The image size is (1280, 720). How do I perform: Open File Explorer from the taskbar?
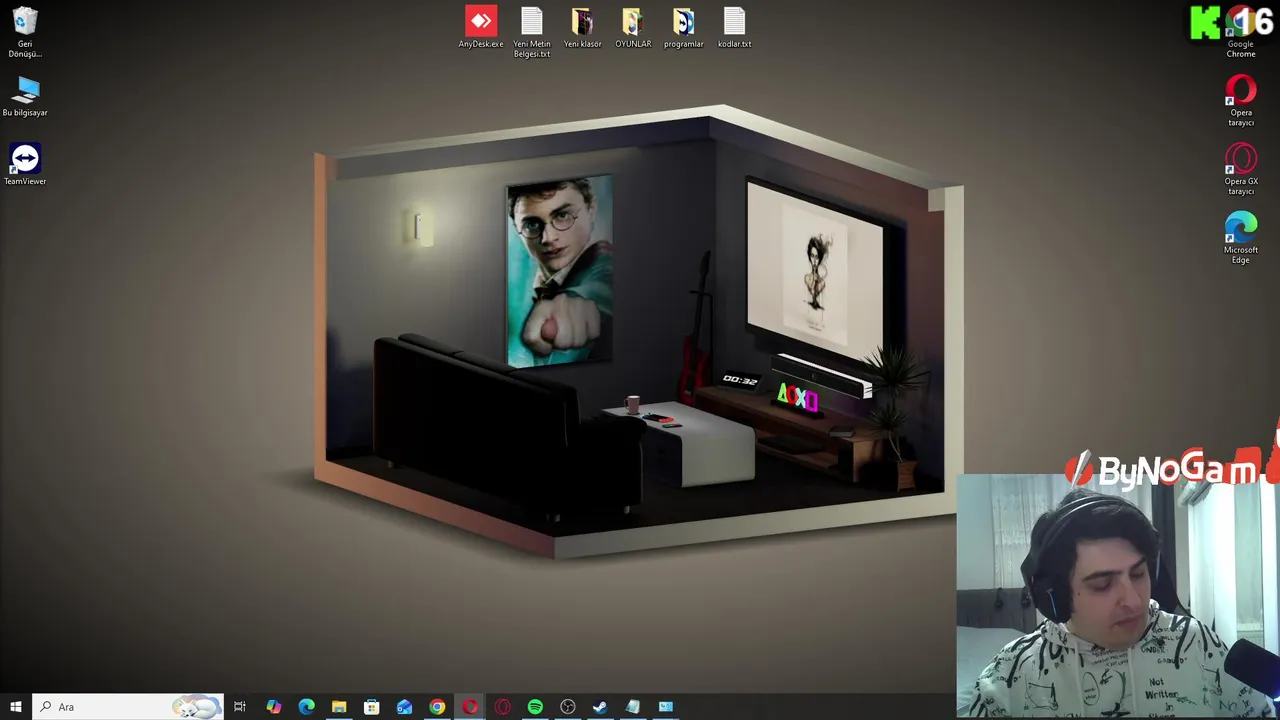[339, 707]
